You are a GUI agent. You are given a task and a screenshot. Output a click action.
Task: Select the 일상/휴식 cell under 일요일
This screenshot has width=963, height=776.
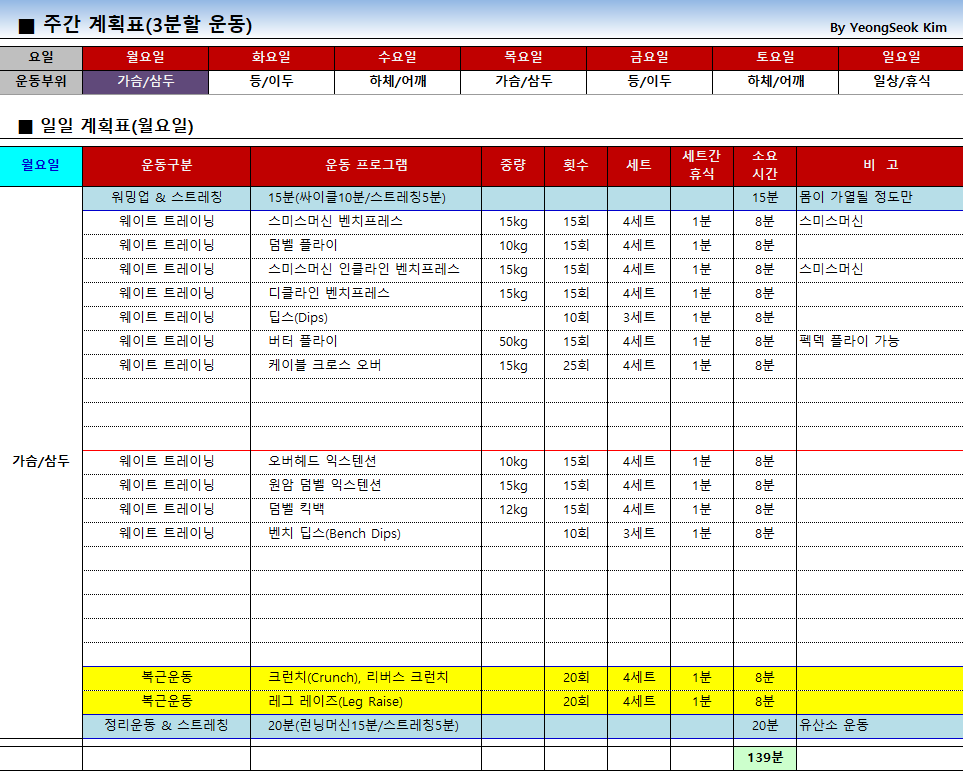(x=901, y=82)
